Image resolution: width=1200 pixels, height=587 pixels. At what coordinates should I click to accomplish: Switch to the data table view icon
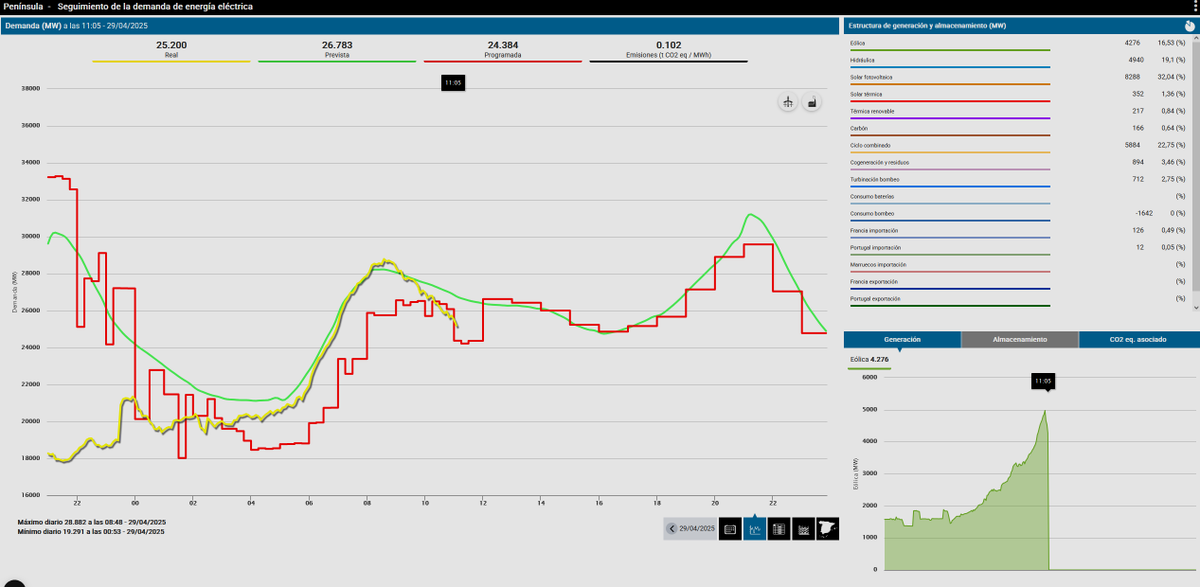779,529
